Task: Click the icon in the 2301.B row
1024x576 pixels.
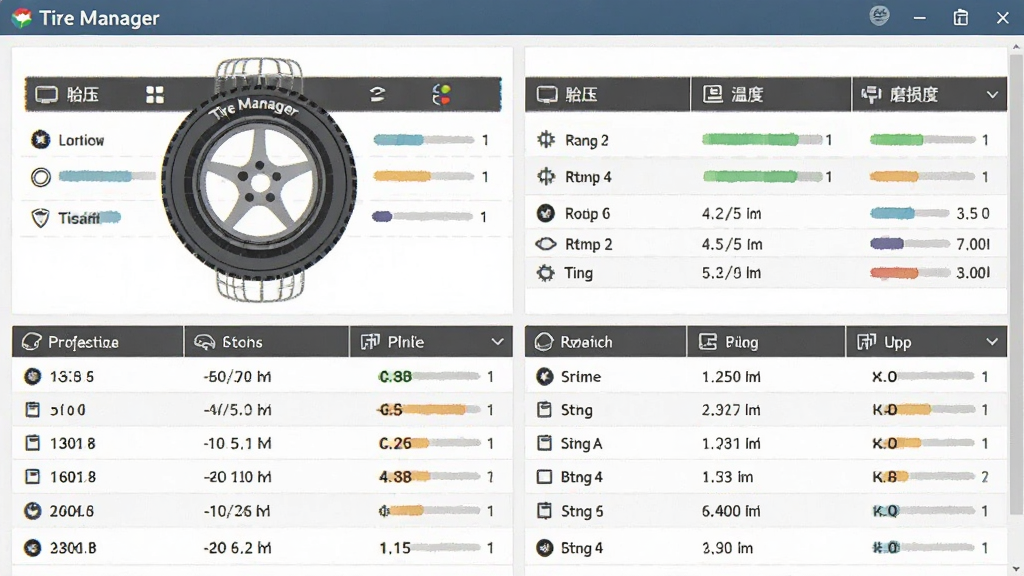Action: click(32, 548)
